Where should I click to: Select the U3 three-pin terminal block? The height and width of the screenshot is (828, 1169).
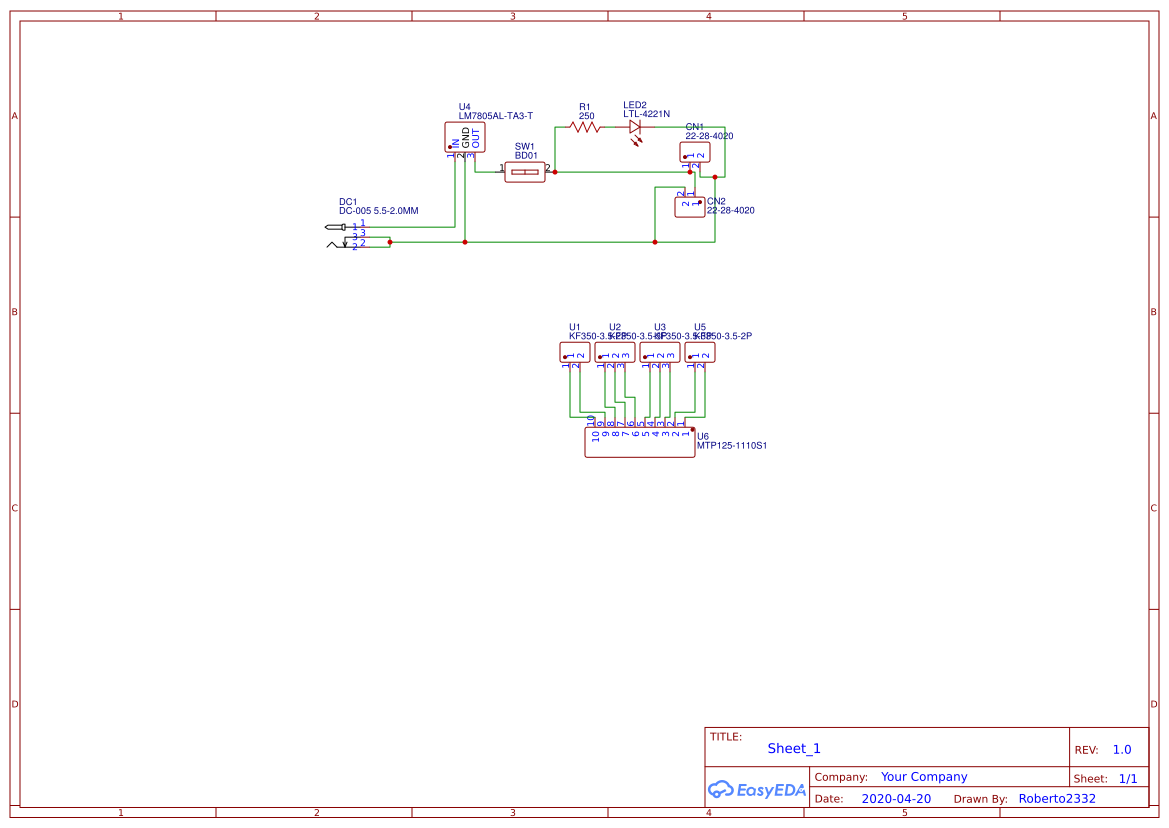(660, 353)
